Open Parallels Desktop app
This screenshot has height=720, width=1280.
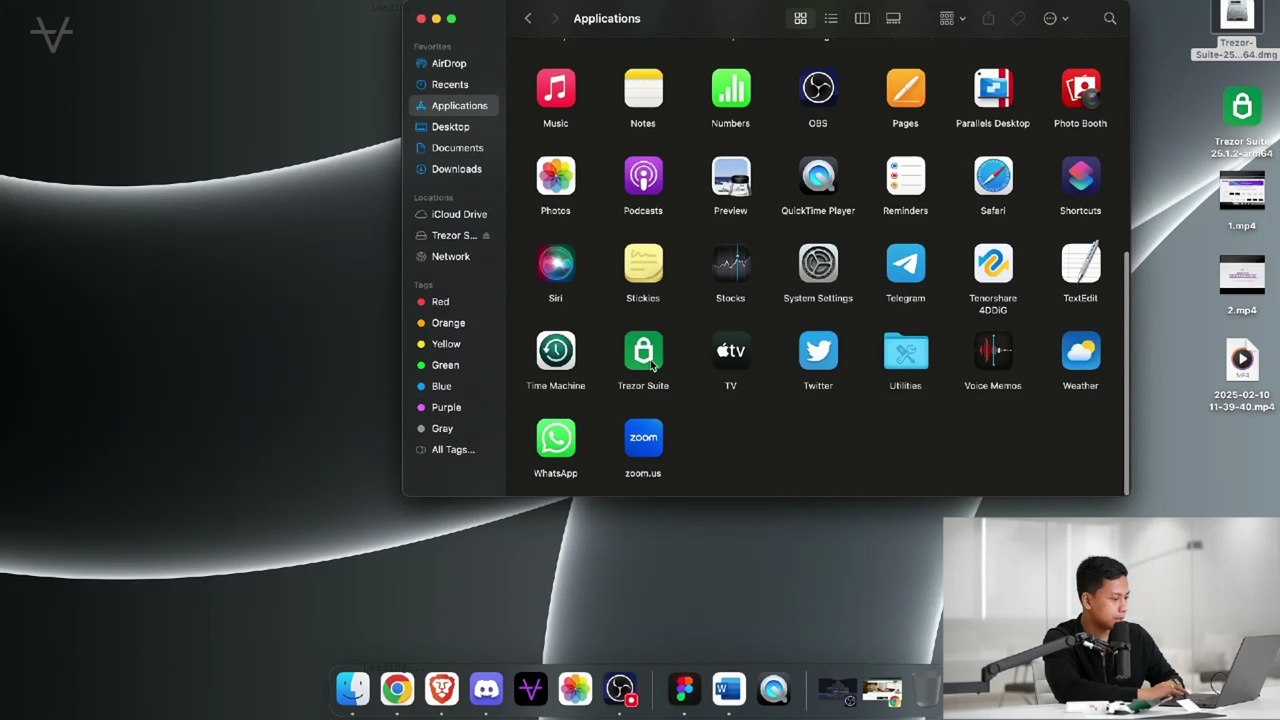click(x=992, y=90)
